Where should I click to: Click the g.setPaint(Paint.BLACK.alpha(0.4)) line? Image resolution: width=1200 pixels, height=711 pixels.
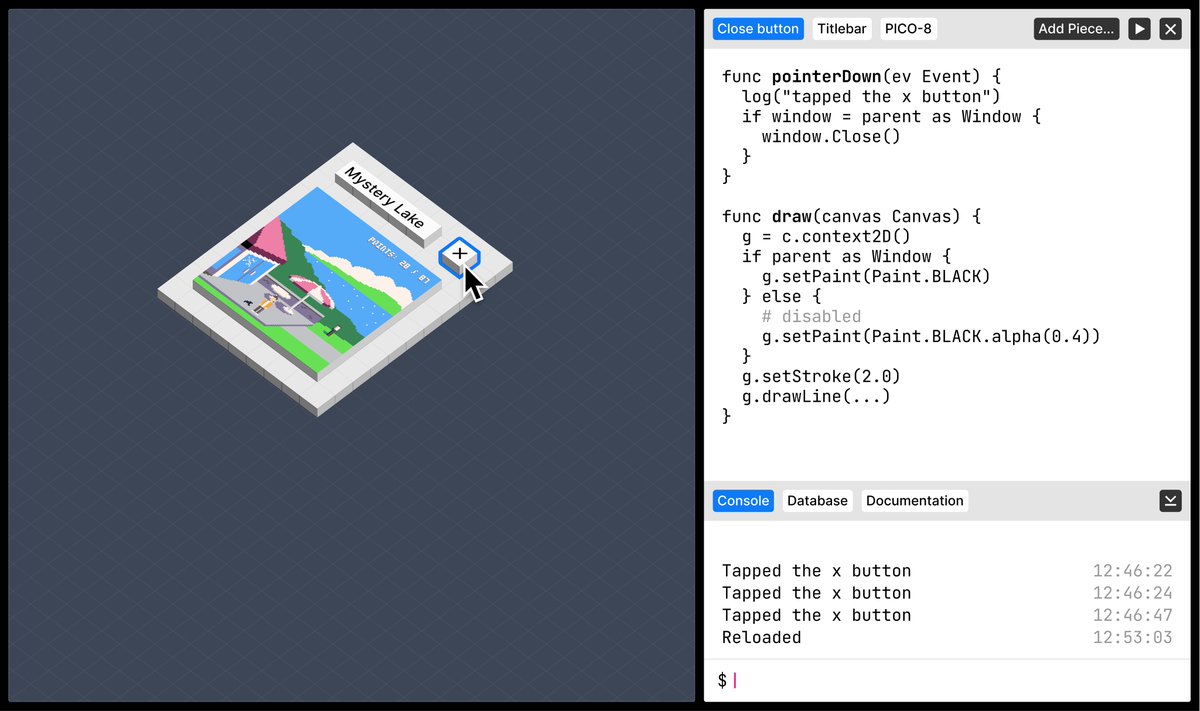[x=931, y=337]
